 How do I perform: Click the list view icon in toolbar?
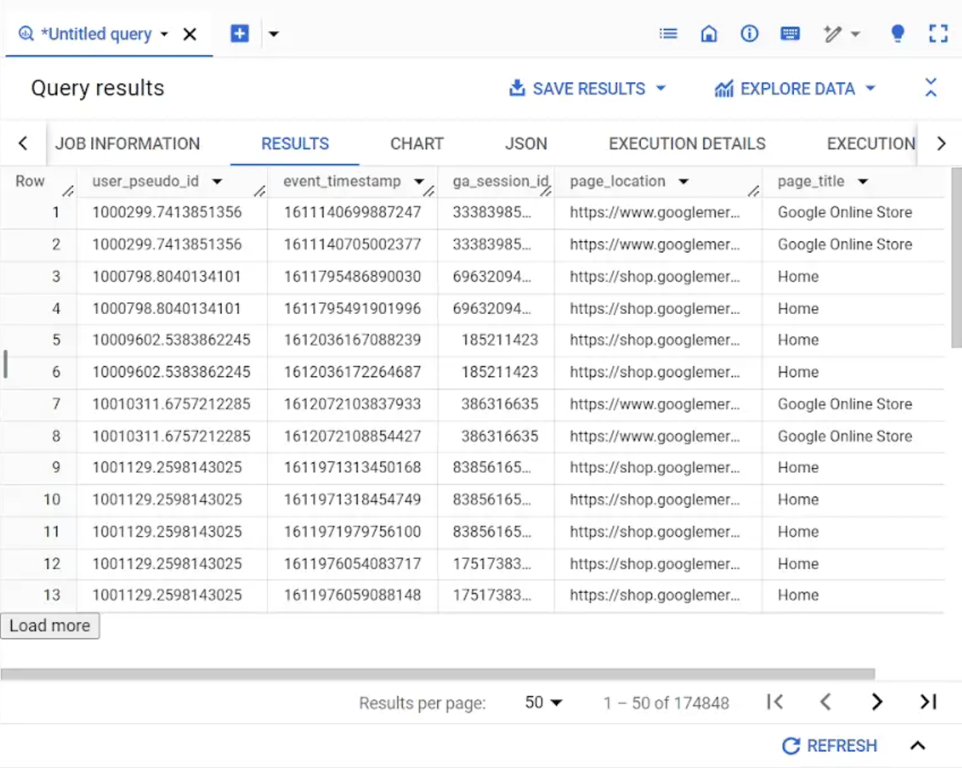point(668,33)
